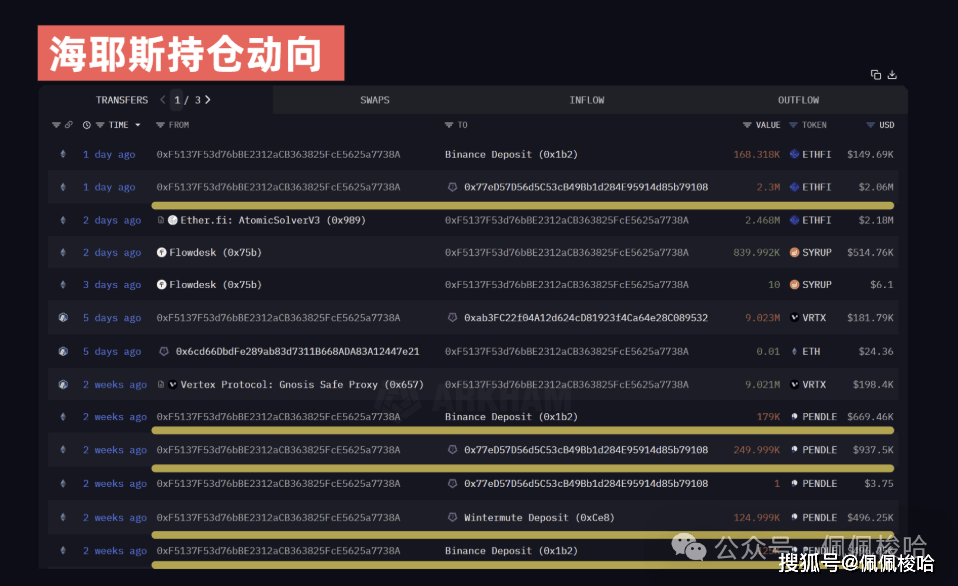Open the FROM column filter
Viewport: 958px width, 586px height.
click(161, 125)
